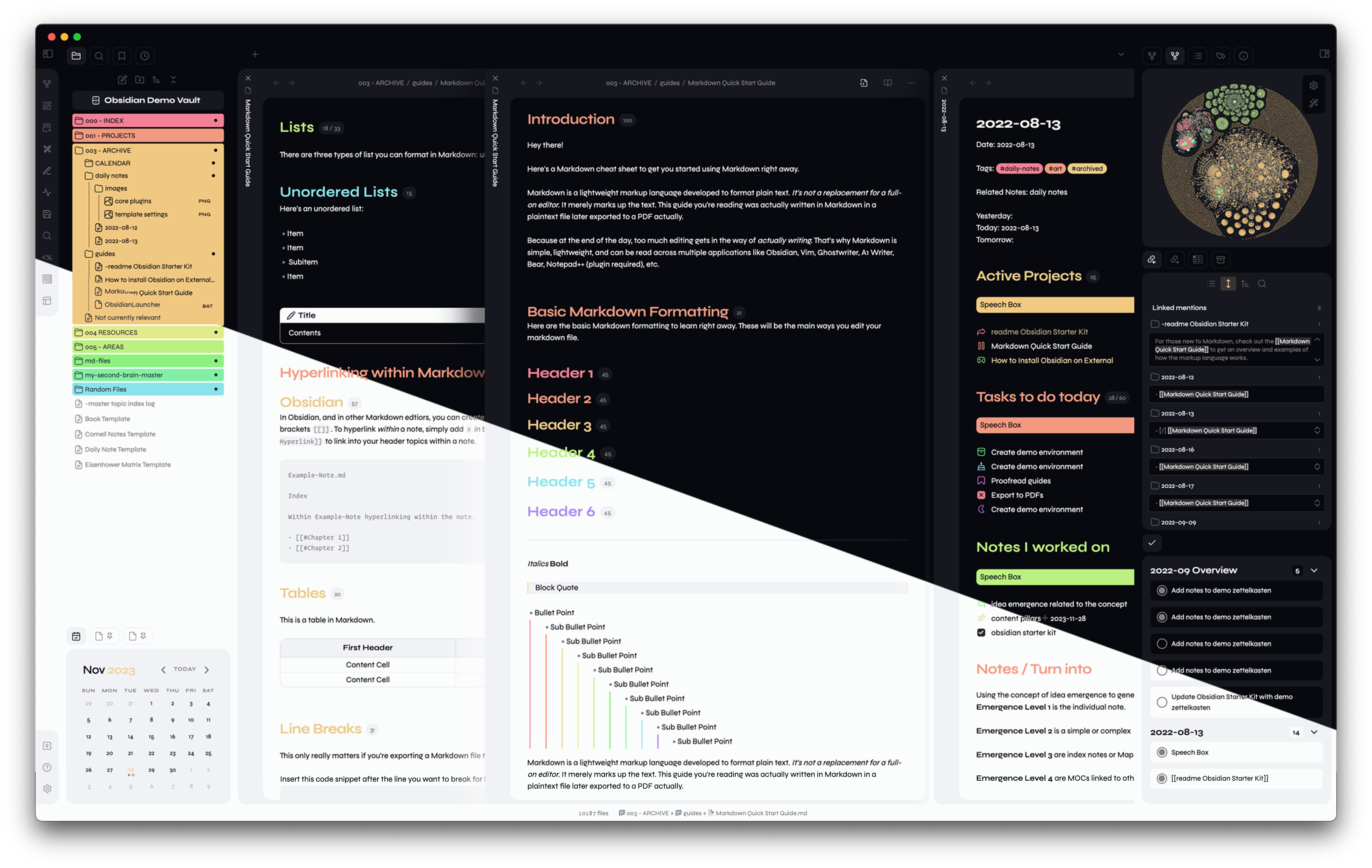The height and width of the screenshot is (868, 1372).
Task: Check third Add notes to demo zettelkasten
Action: (1162, 644)
